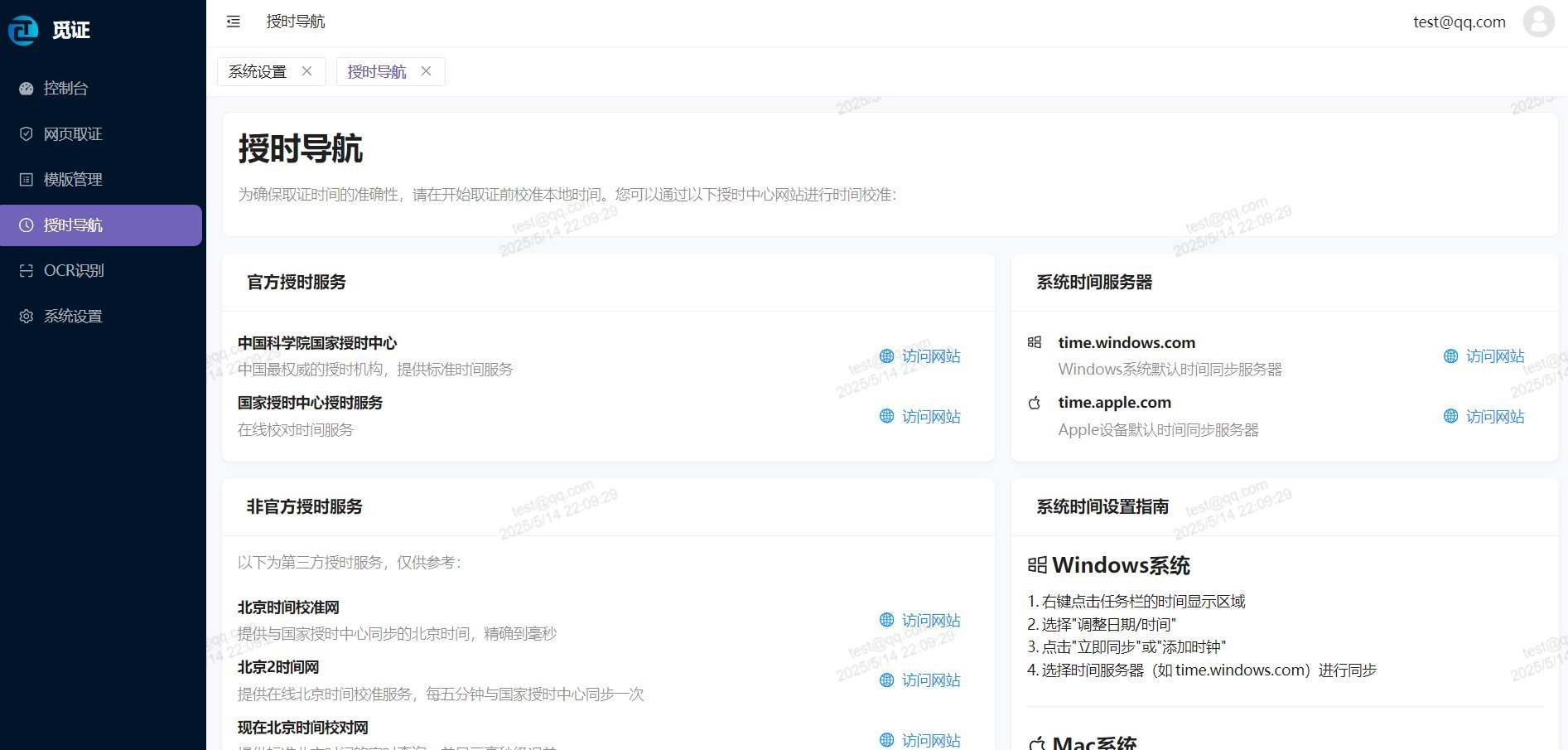Viewport: 1568px width, 750px height.
Task: Close the 授时导航 tab
Action: click(x=426, y=71)
